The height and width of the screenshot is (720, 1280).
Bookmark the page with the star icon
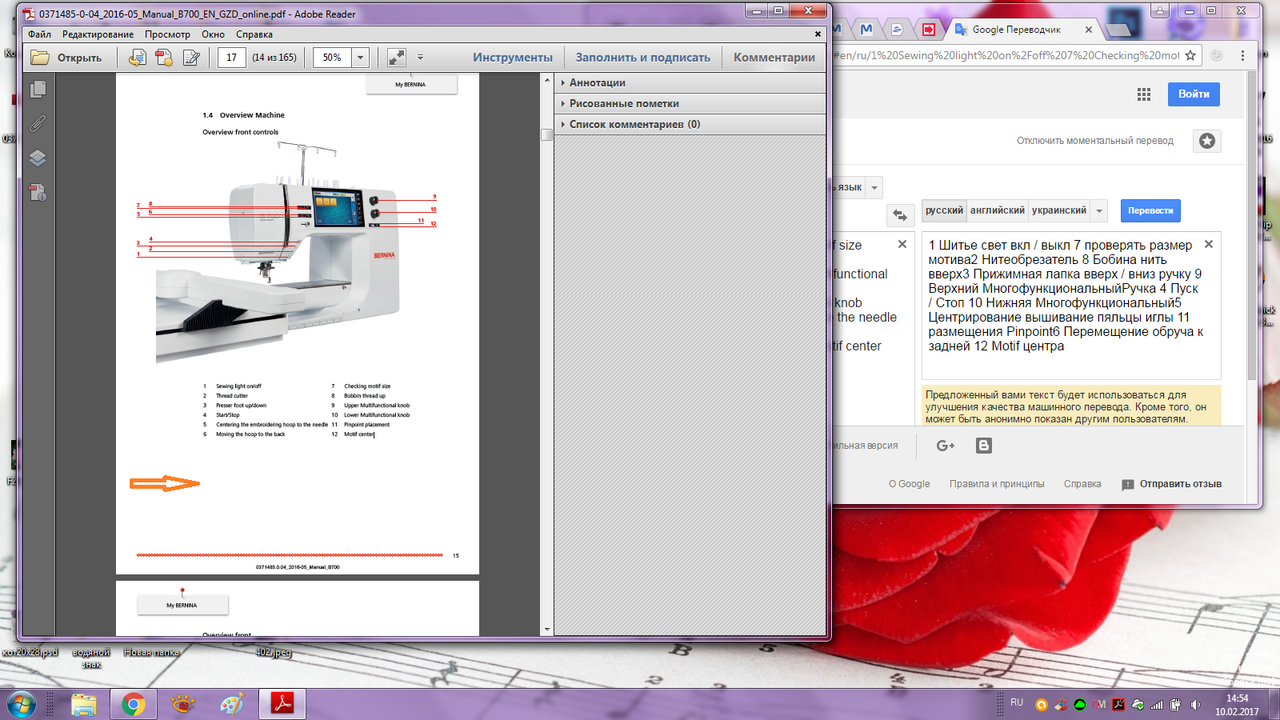(1191, 55)
